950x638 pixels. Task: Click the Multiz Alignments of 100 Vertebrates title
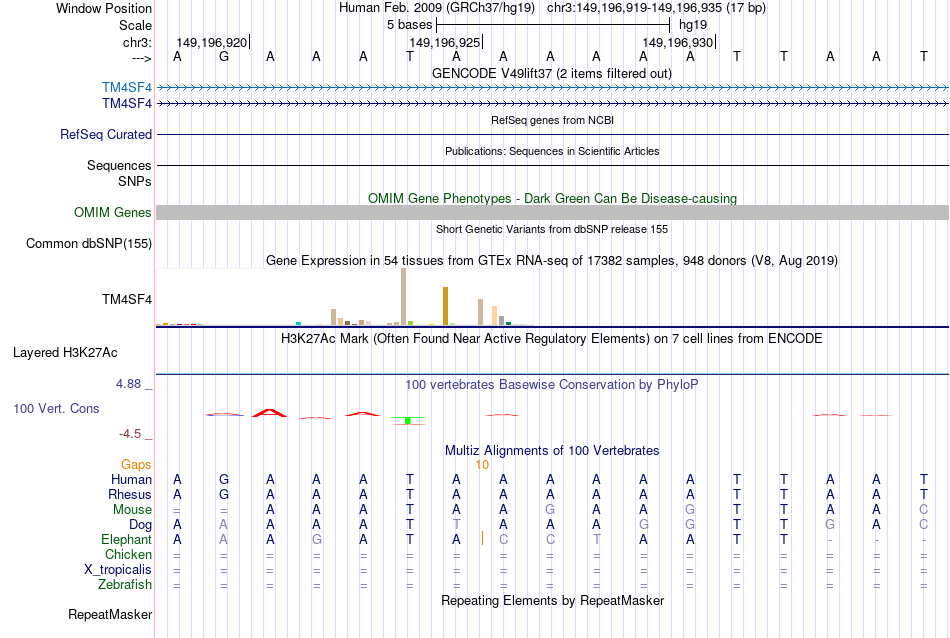pos(552,451)
